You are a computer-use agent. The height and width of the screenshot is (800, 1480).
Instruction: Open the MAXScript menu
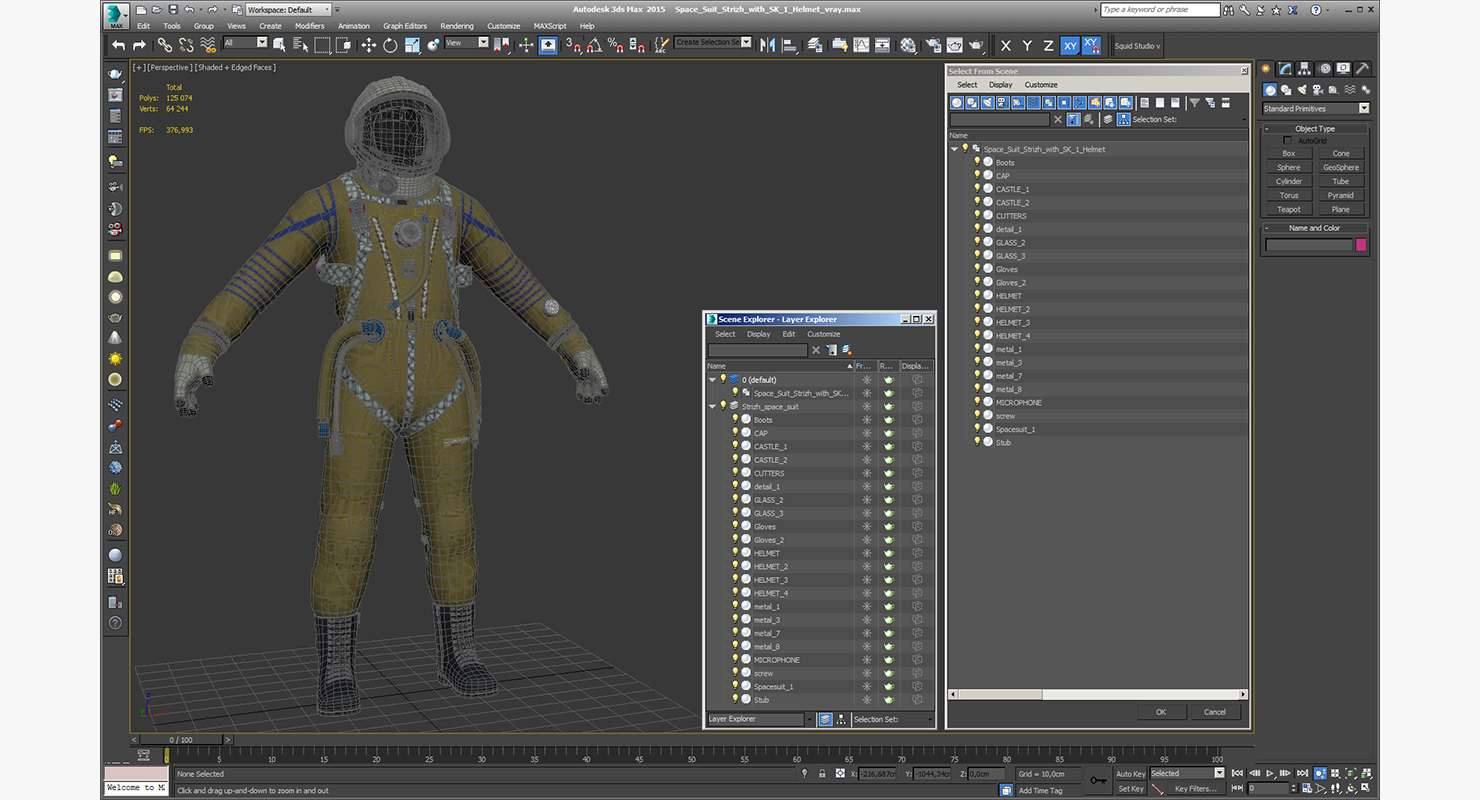coord(549,26)
